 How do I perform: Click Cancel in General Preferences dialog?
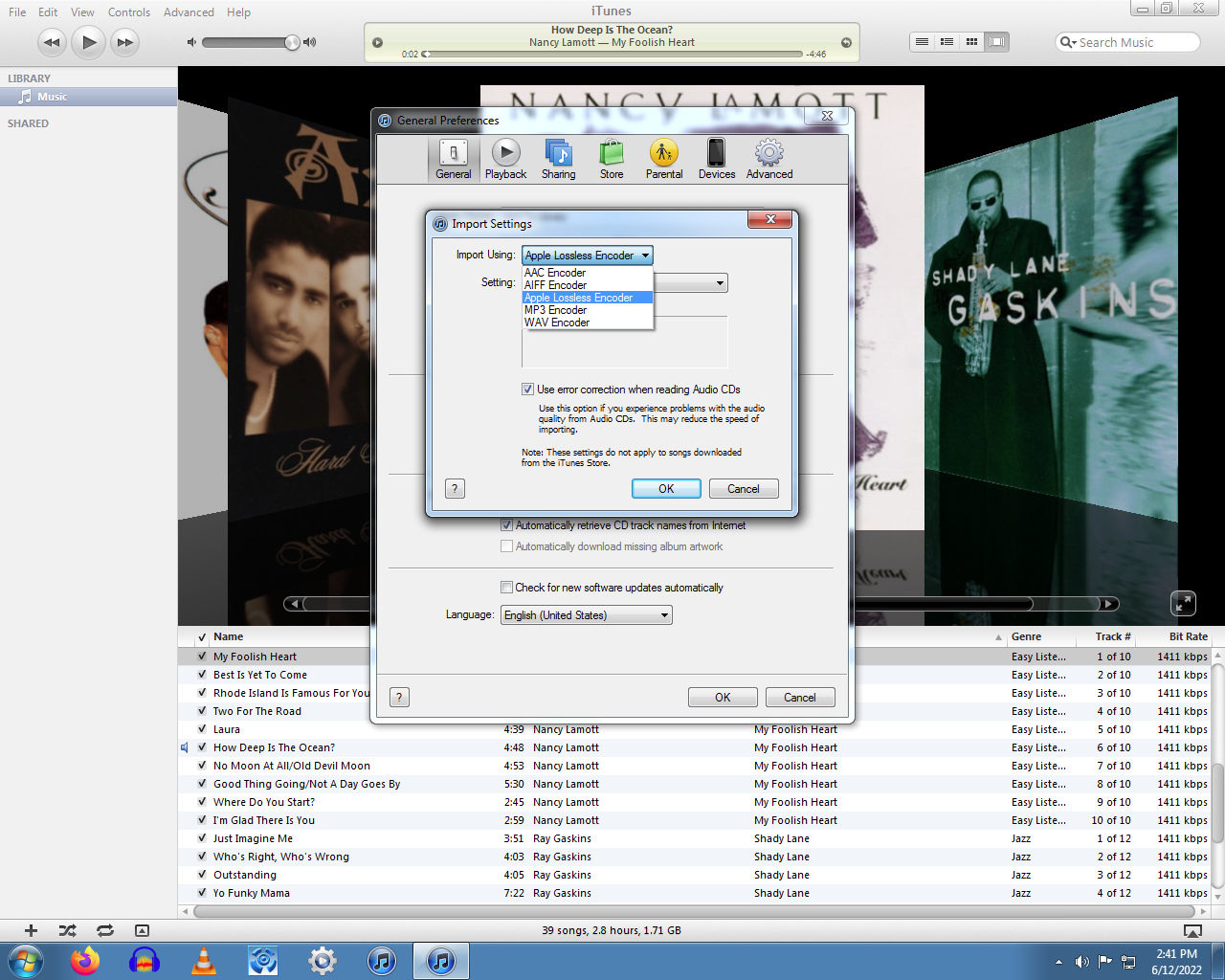800,698
